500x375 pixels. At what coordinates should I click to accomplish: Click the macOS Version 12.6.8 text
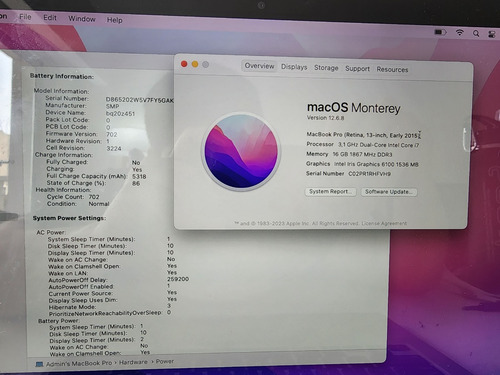(325, 118)
